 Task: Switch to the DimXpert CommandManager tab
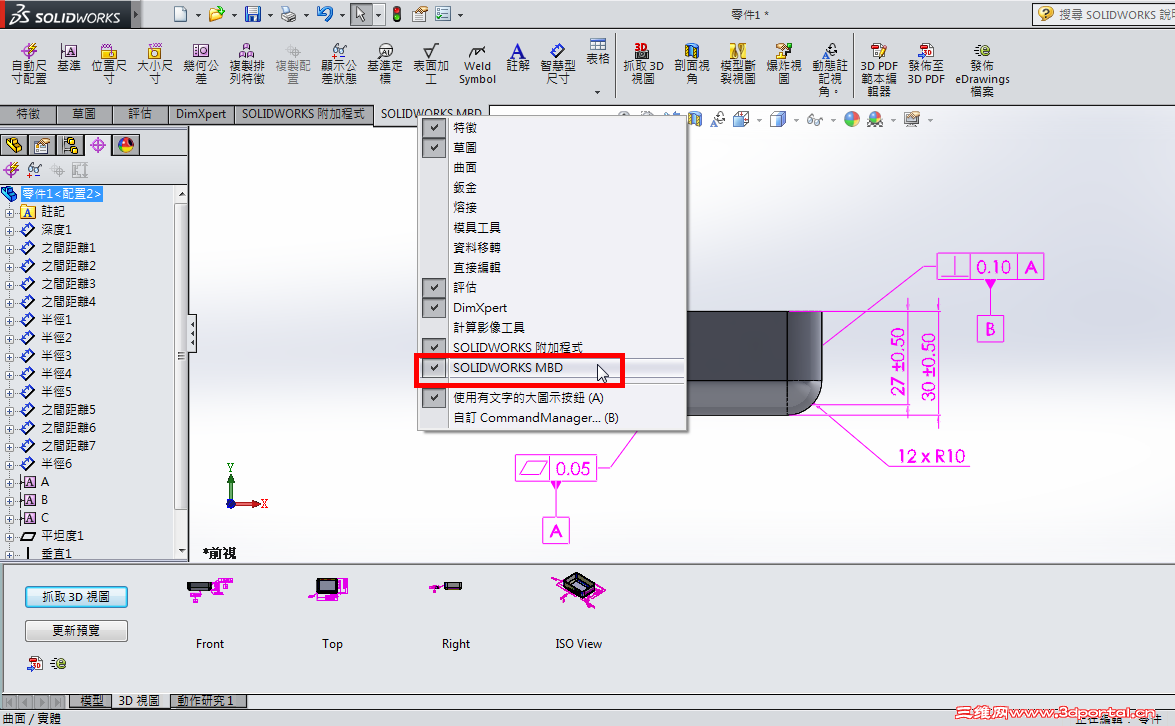(201, 113)
